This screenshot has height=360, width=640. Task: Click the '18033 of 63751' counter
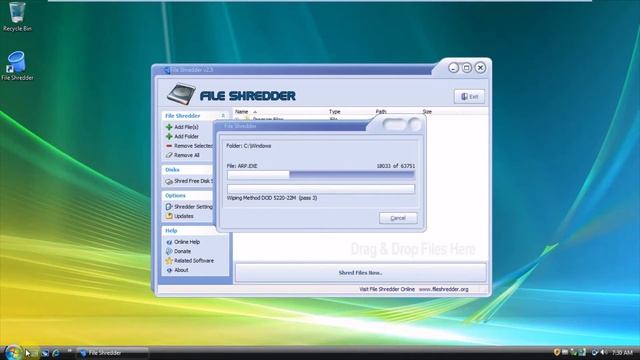pos(396,166)
